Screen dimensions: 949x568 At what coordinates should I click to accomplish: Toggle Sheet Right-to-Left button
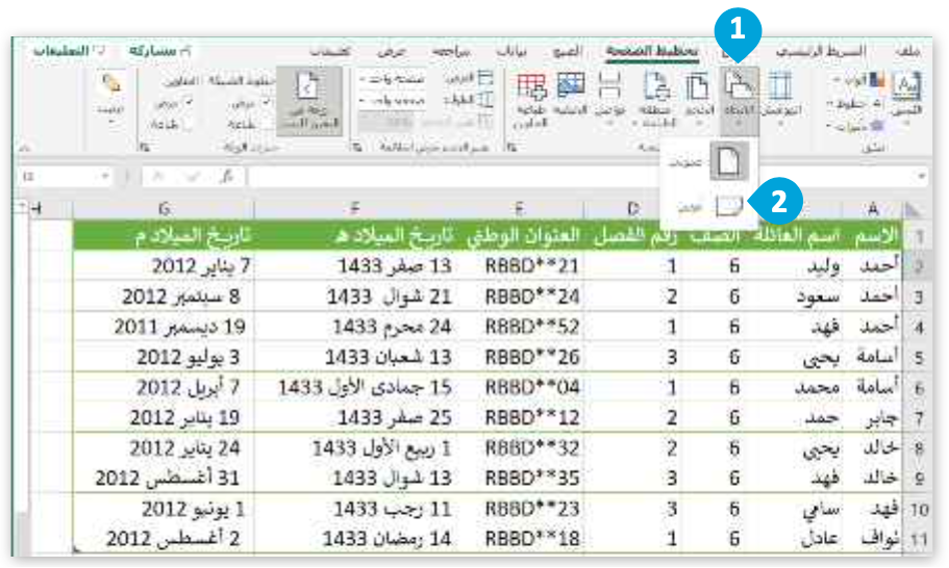309,101
